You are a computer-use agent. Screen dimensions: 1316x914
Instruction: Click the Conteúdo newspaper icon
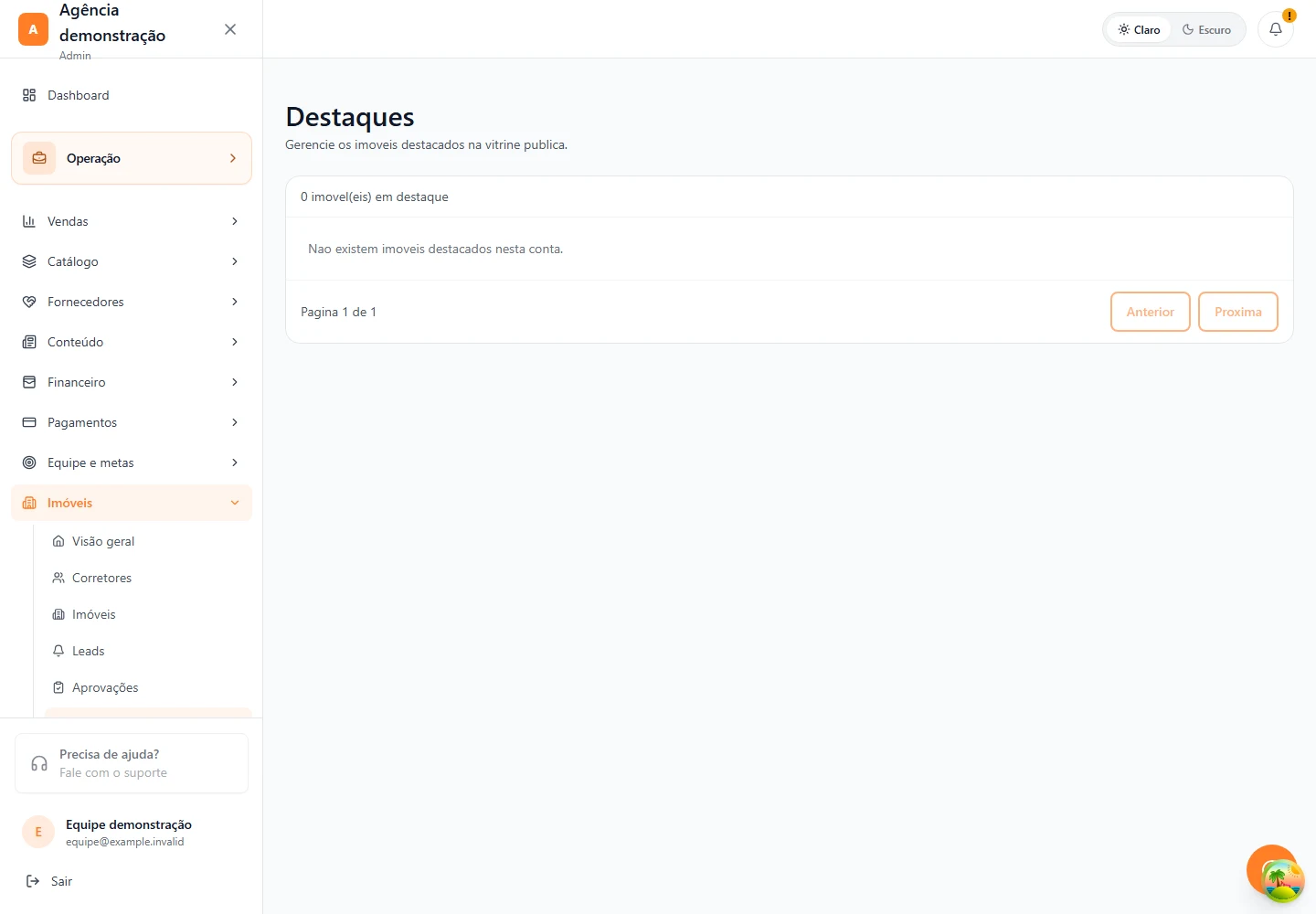tap(29, 342)
